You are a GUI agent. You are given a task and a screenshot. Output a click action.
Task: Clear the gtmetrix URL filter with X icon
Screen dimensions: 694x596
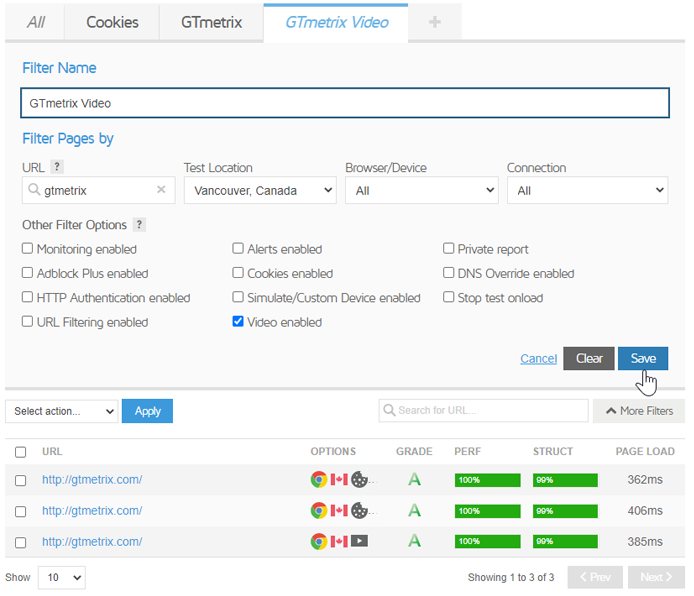161,189
